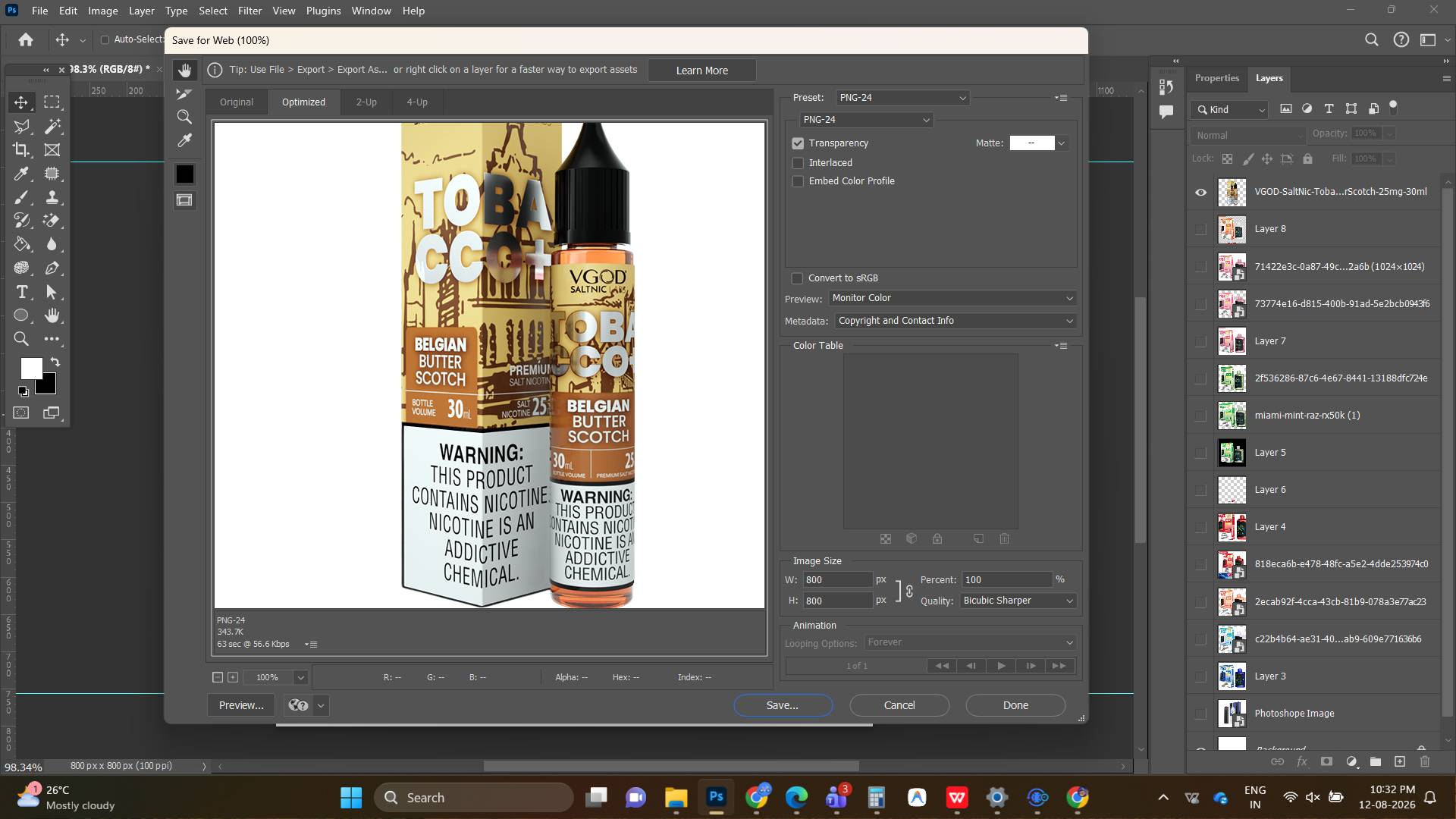Select the Crop tool in main toolbar

click(21, 149)
